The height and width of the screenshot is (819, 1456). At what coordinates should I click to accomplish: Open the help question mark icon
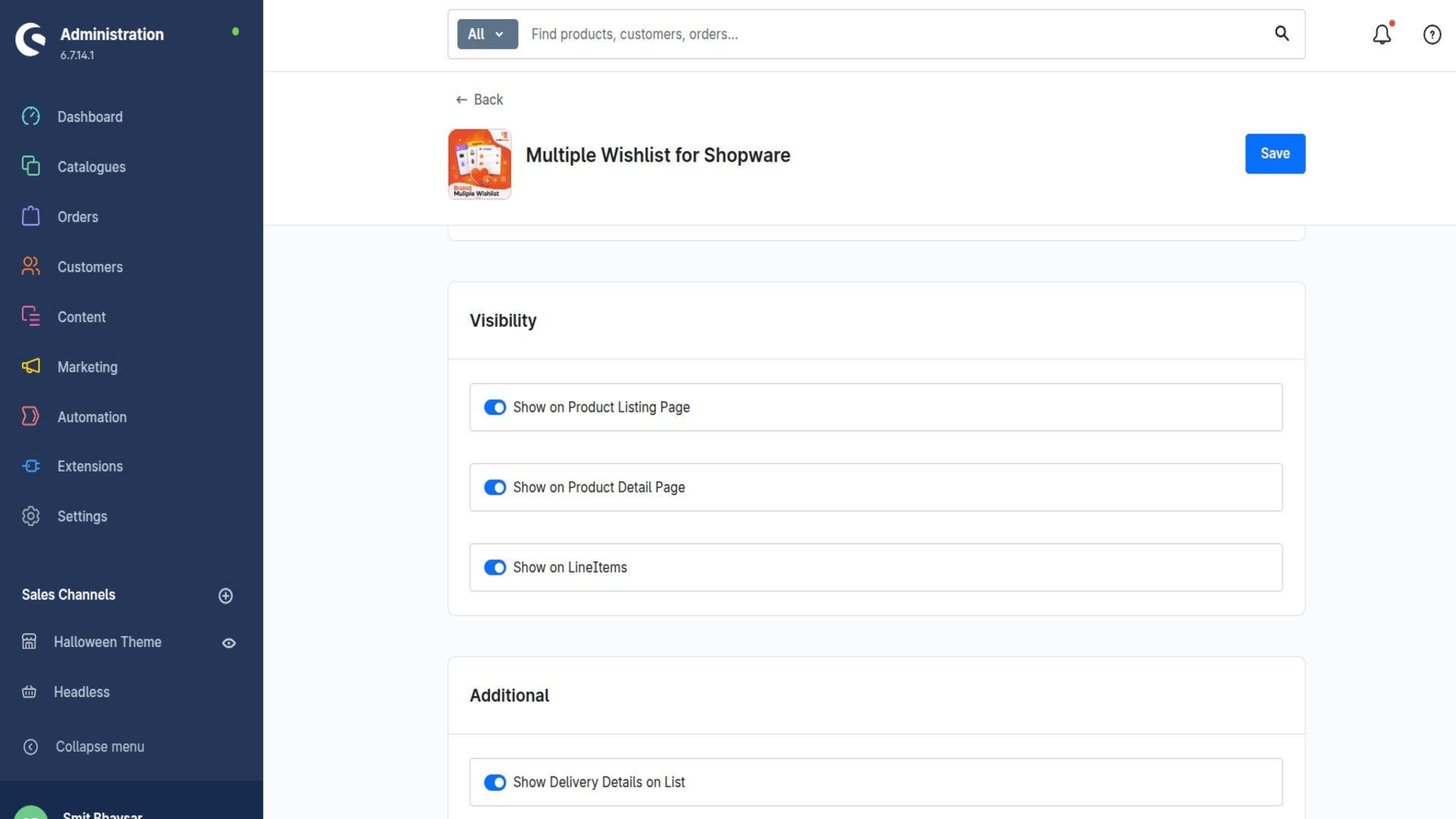1432,34
